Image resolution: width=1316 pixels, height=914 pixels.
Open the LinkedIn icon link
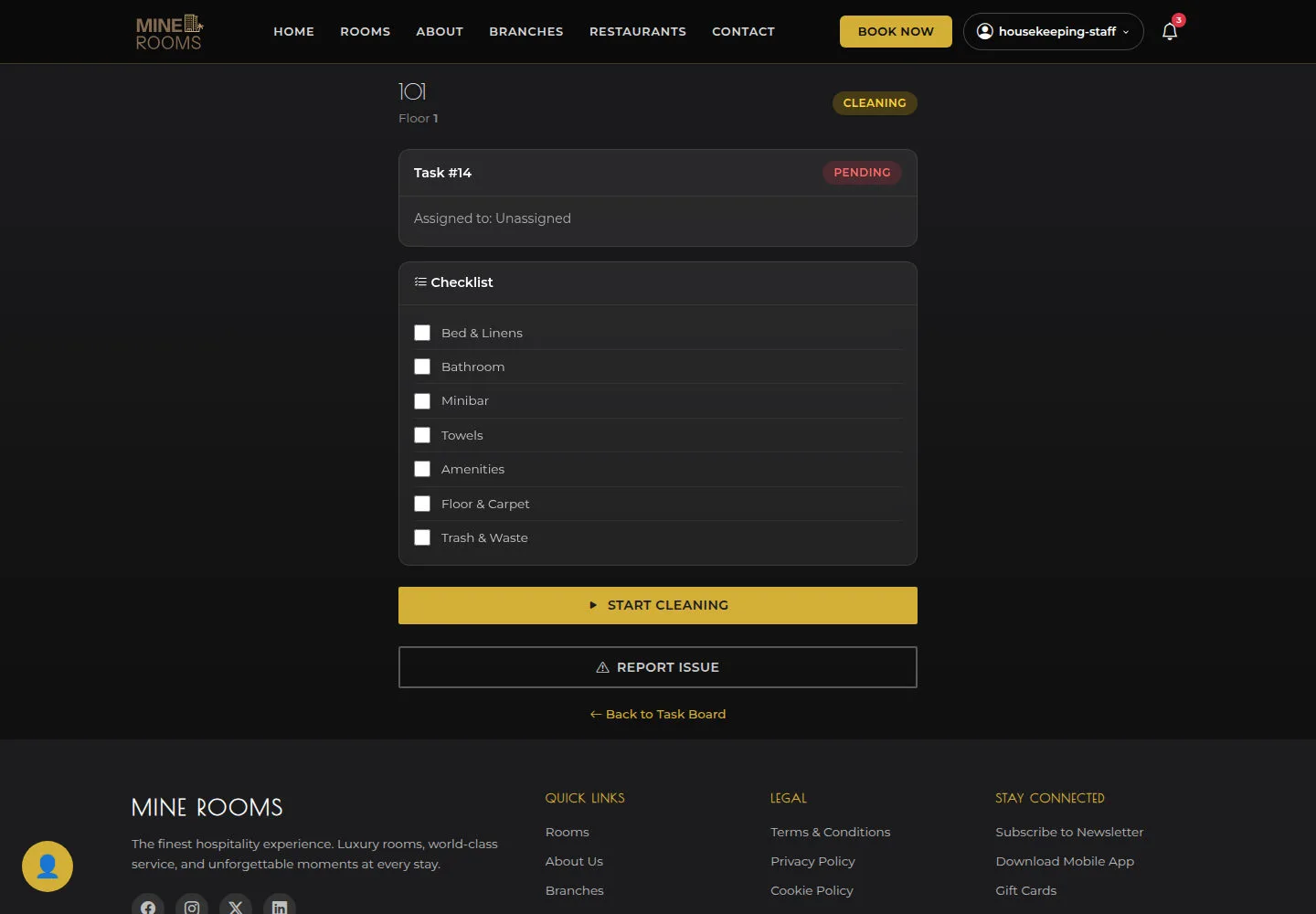pyautogui.click(x=280, y=907)
